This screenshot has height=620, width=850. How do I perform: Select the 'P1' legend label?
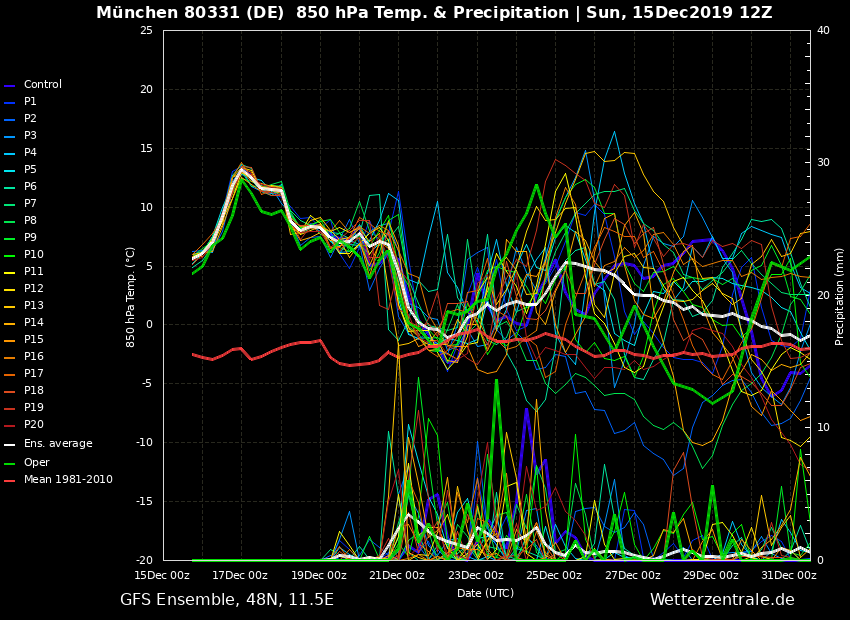(30, 101)
